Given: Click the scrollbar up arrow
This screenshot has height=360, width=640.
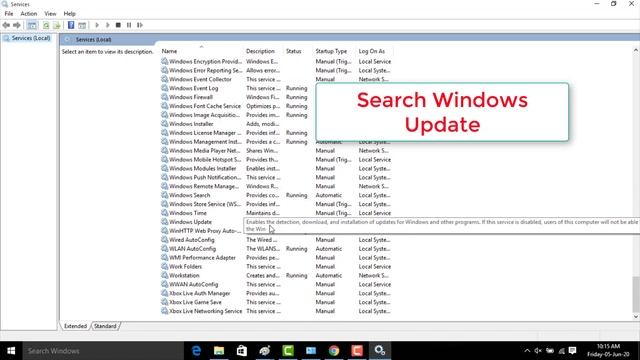Looking at the screenshot, I should click(636, 50).
